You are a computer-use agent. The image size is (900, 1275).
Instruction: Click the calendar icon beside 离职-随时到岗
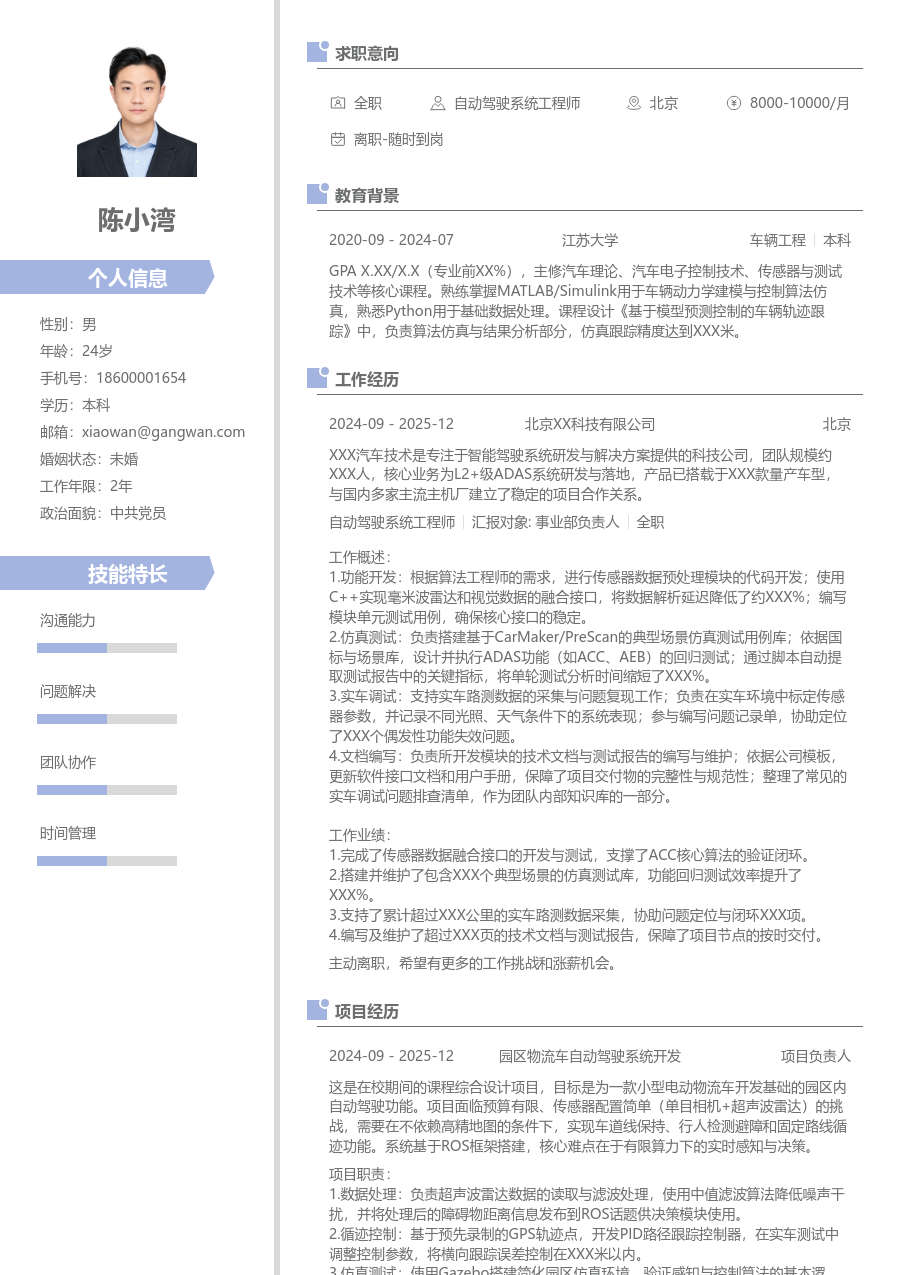[337, 139]
